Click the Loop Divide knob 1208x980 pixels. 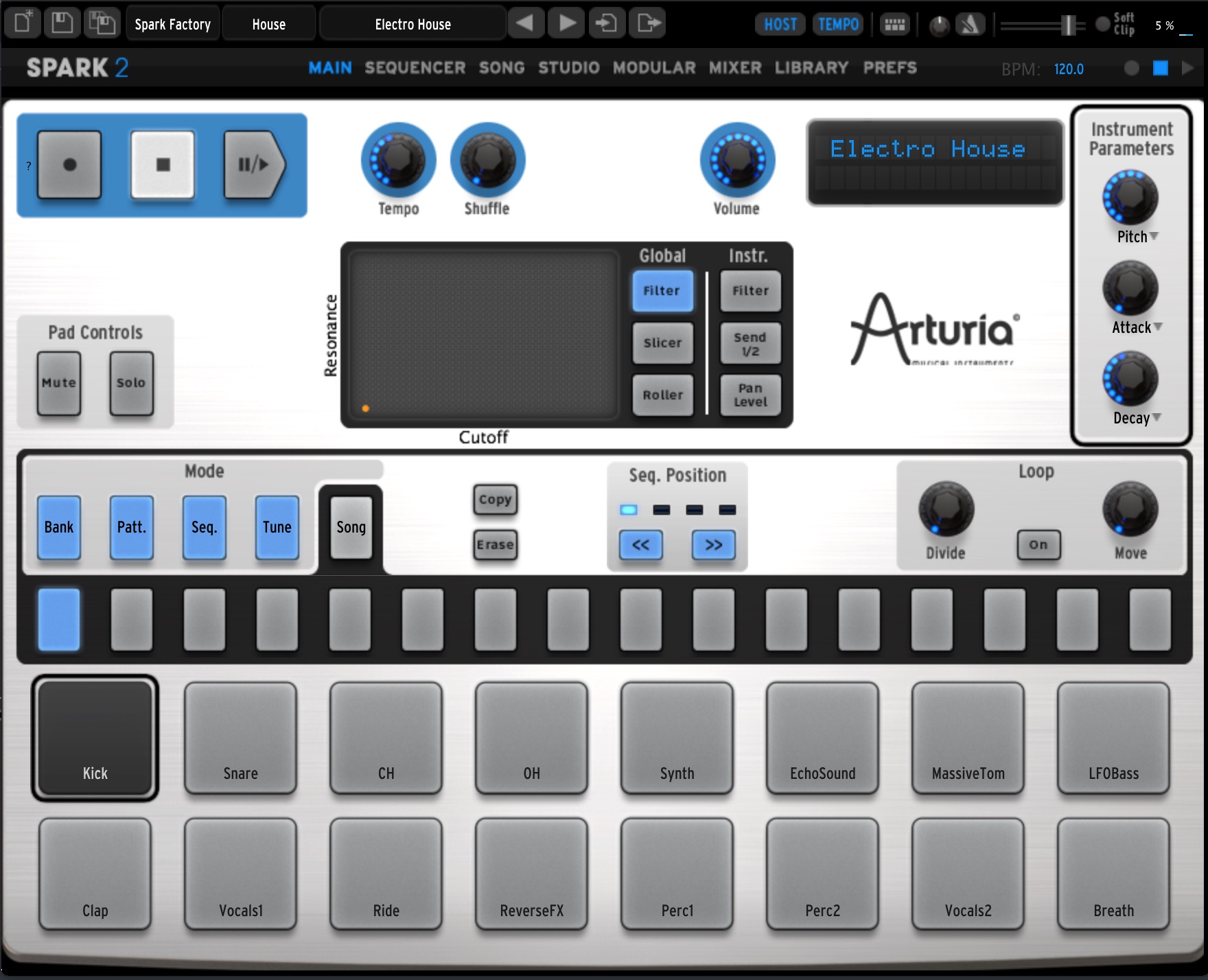point(946,509)
